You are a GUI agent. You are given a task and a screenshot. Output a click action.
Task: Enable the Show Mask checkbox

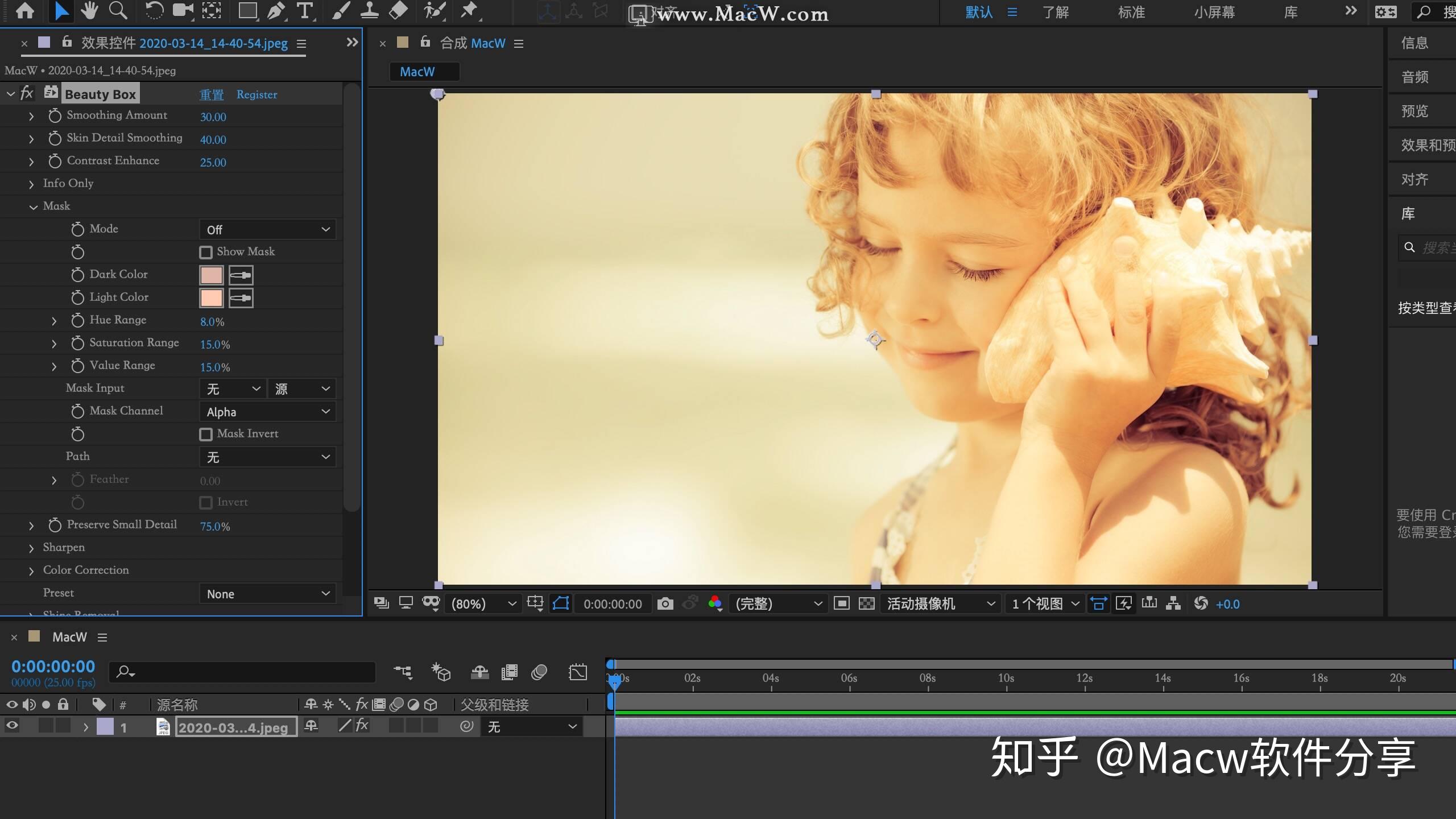(x=206, y=252)
